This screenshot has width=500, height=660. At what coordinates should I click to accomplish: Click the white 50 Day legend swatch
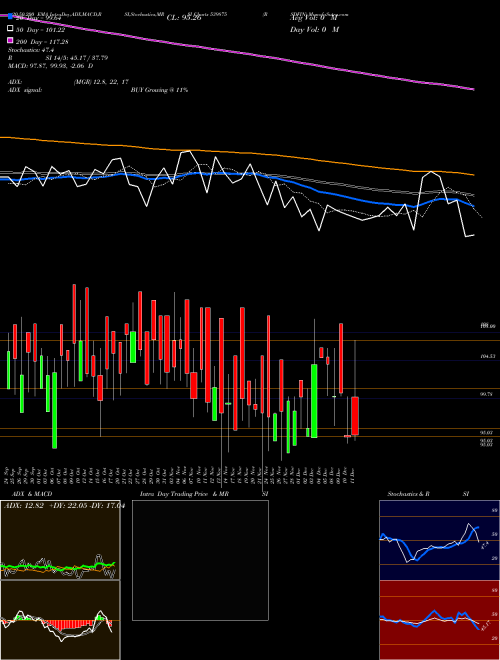point(11,29)
